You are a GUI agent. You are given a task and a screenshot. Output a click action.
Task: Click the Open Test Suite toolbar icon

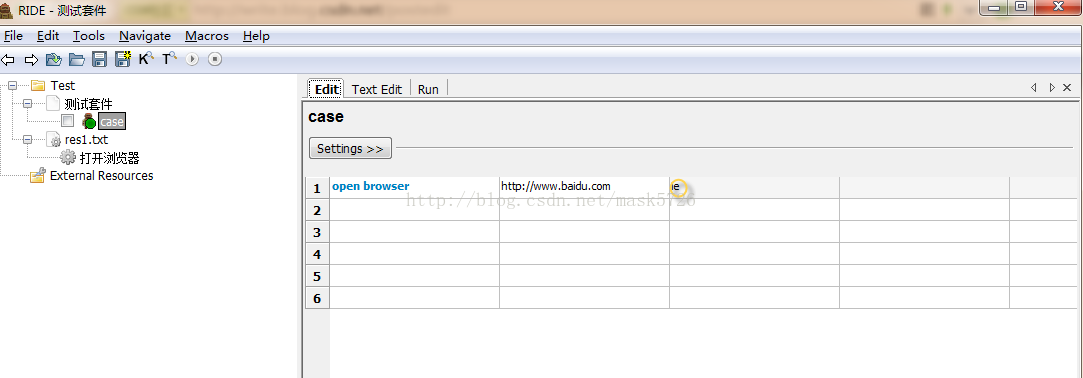click(54, 59)
